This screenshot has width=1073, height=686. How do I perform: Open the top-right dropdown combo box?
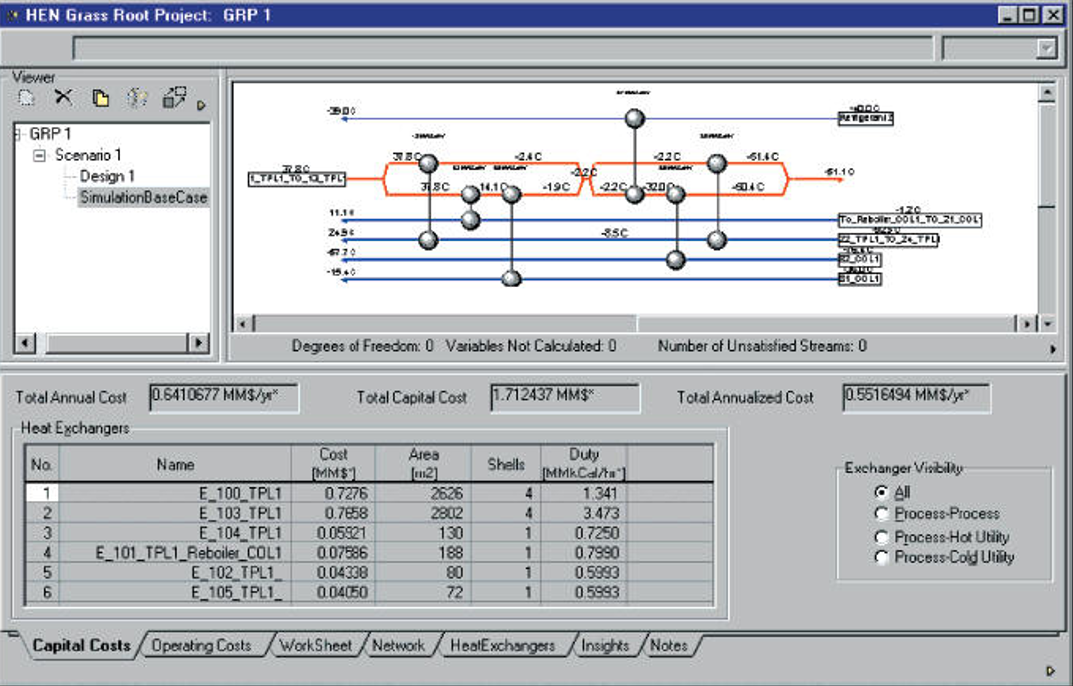pos(1046,49)
